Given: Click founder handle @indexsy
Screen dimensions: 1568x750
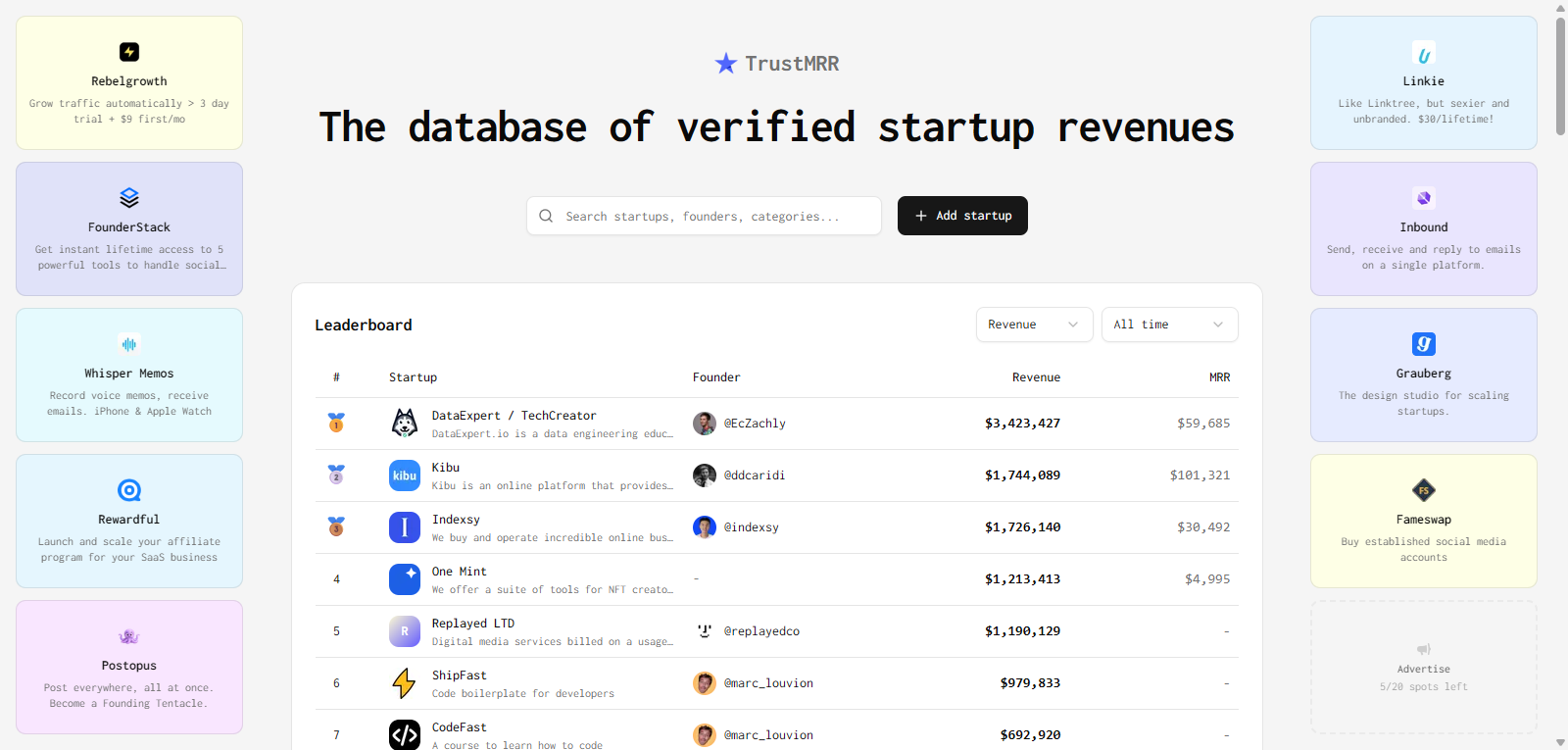Looking at the screenshot, I should click(x=752, y=527).
